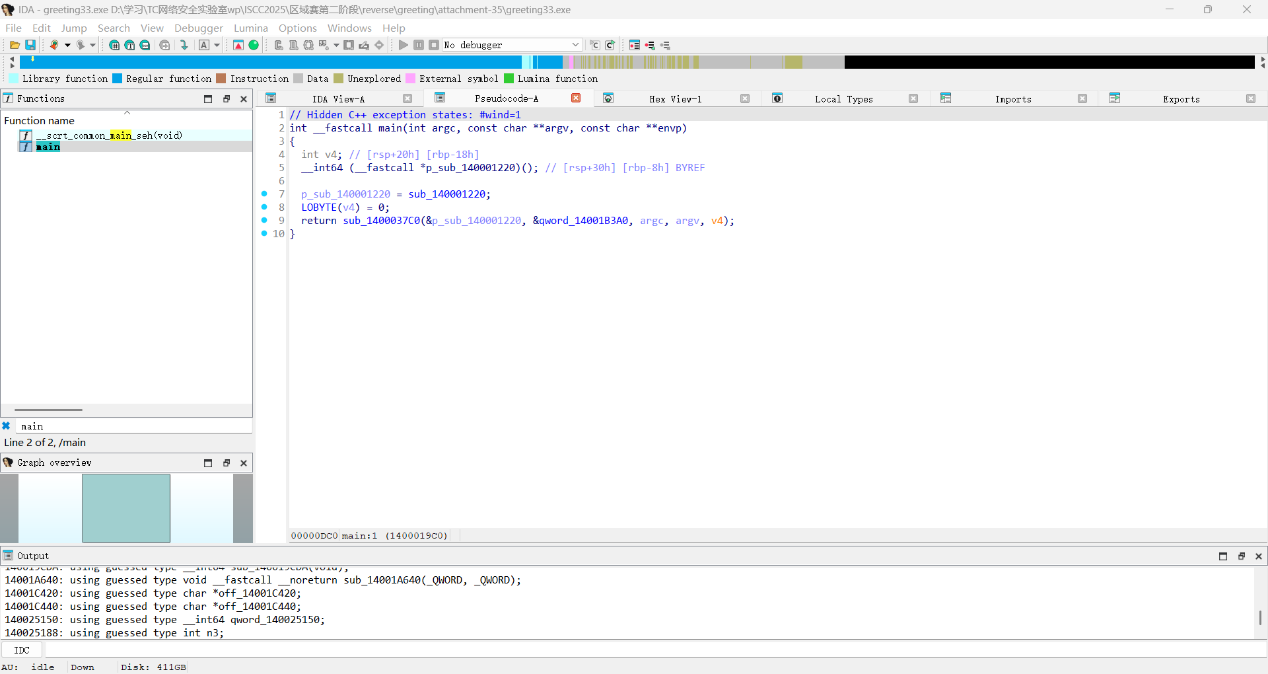
Task: Click the navigation band left scroll arrow
Action: click(11, 58)
